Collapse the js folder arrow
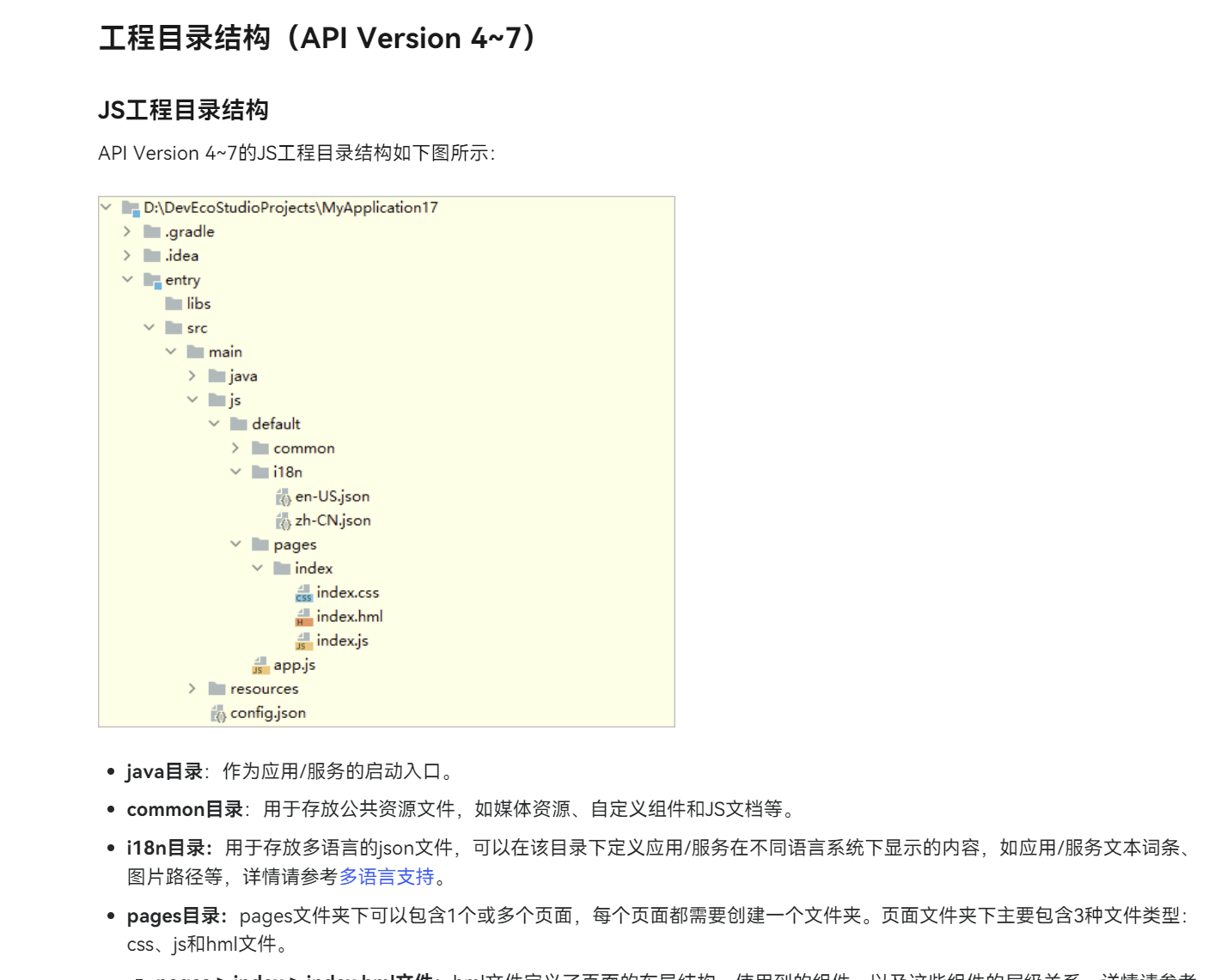Viewport: 1227px width, 980px height. 192,399
